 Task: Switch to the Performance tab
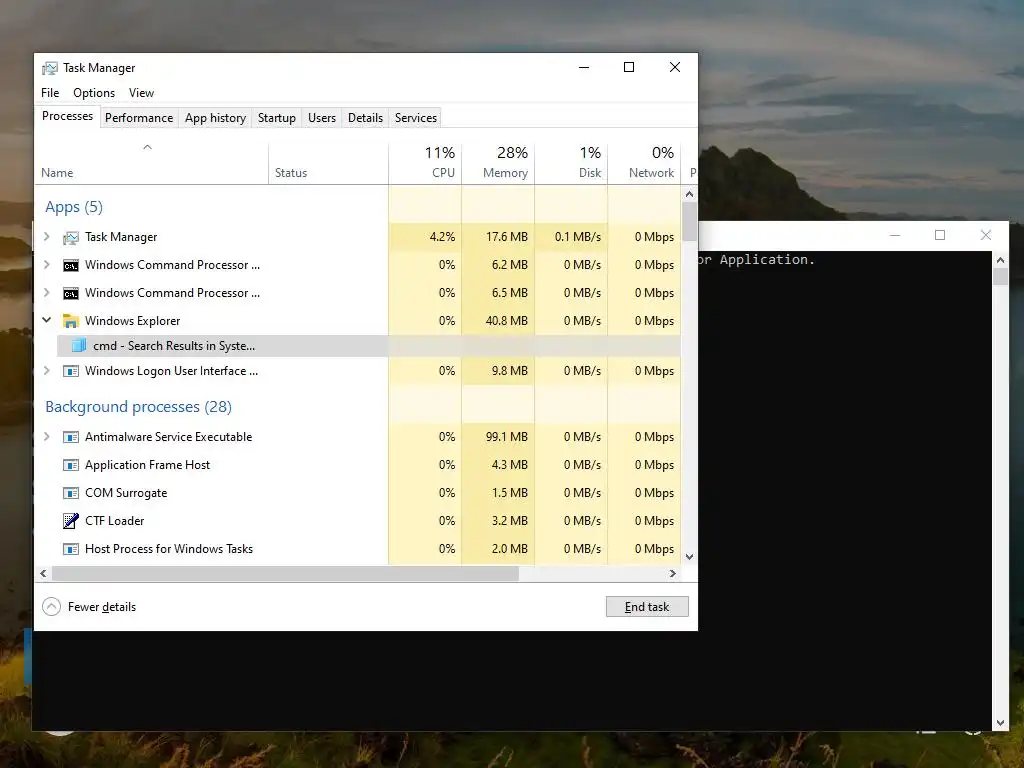pyautogui.click(x=139, y=118)
